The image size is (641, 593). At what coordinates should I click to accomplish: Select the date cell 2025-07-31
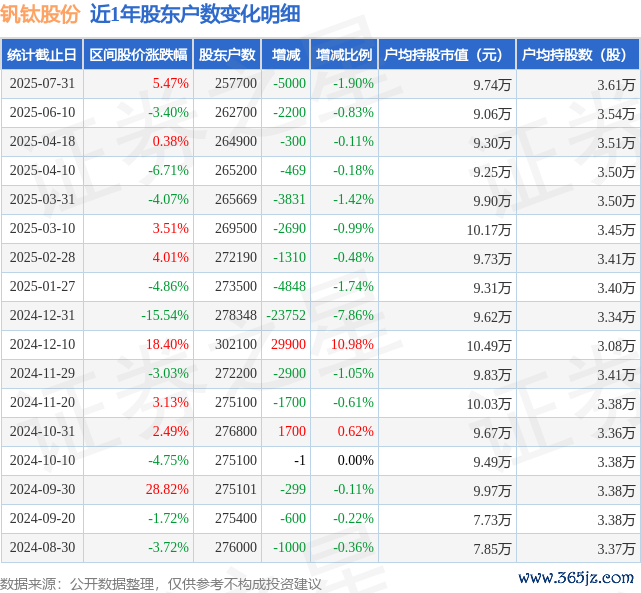pos(43,83)
